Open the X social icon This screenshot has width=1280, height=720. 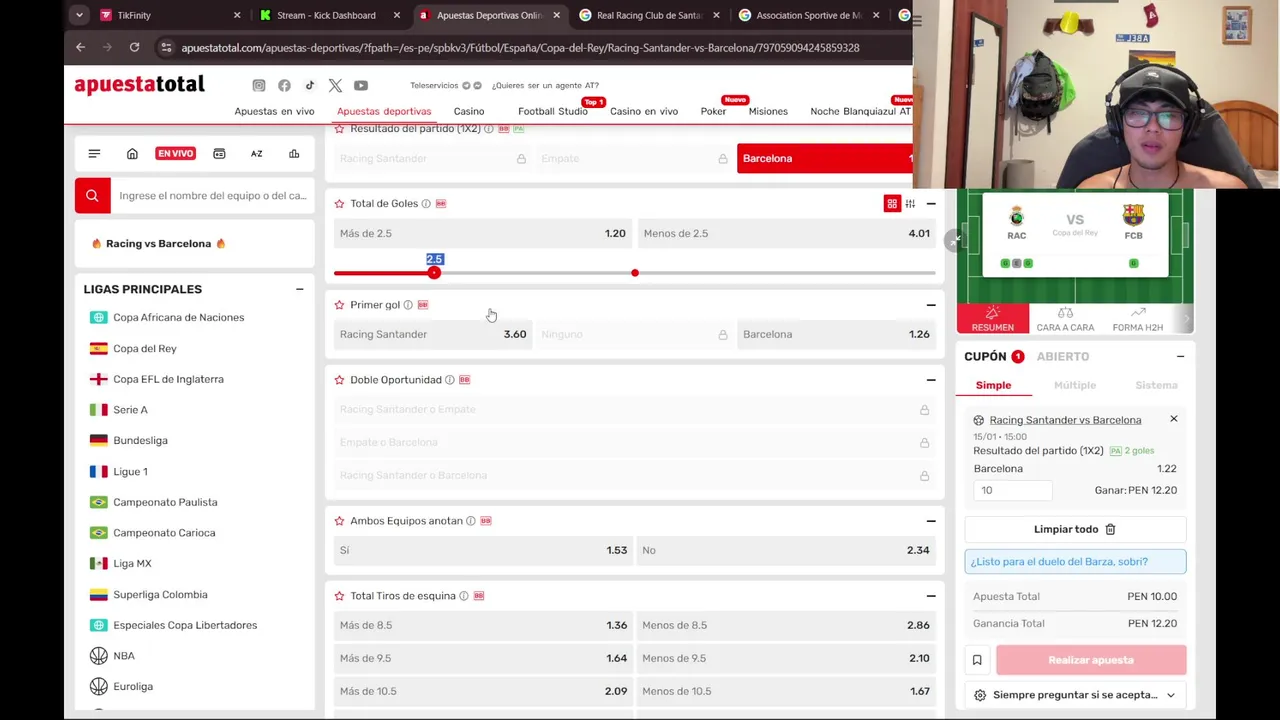pyautogui.click(x=335, y=85)
